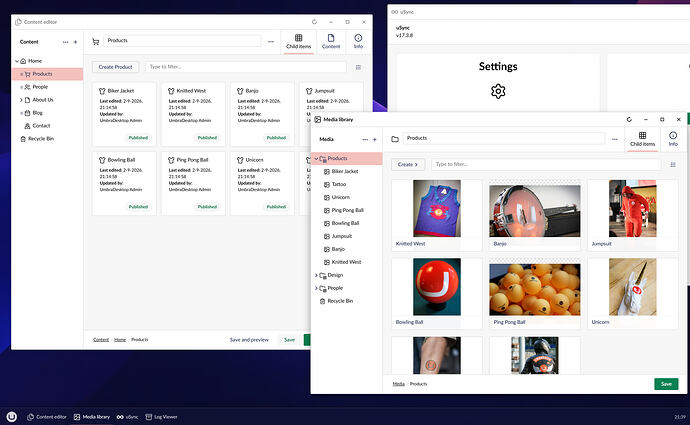The image size is (690, 425).
Task: Click Create Product button
Action: [x=115, y=67]
